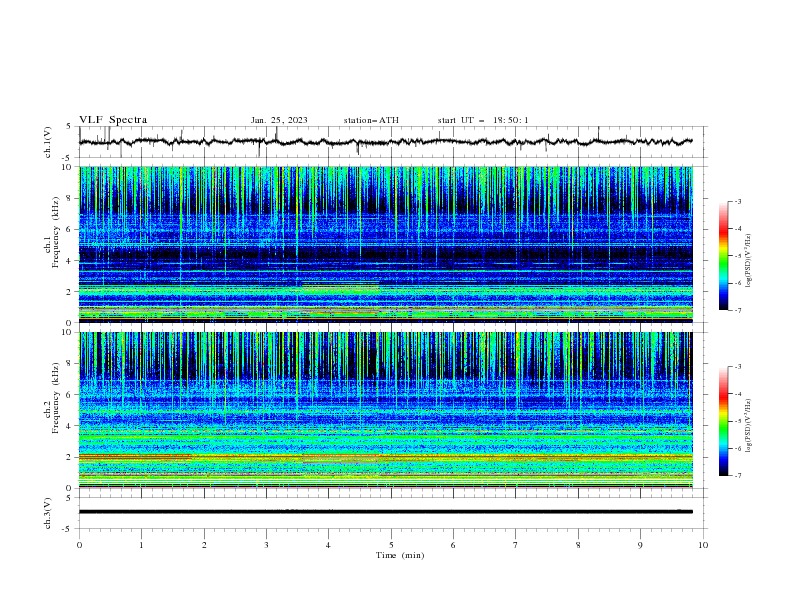The height and width of the screenshot is (612, 792).
Task: Click the '-3' label on upper colorbar
Action: pyautogui.click(x=737, y=201)
